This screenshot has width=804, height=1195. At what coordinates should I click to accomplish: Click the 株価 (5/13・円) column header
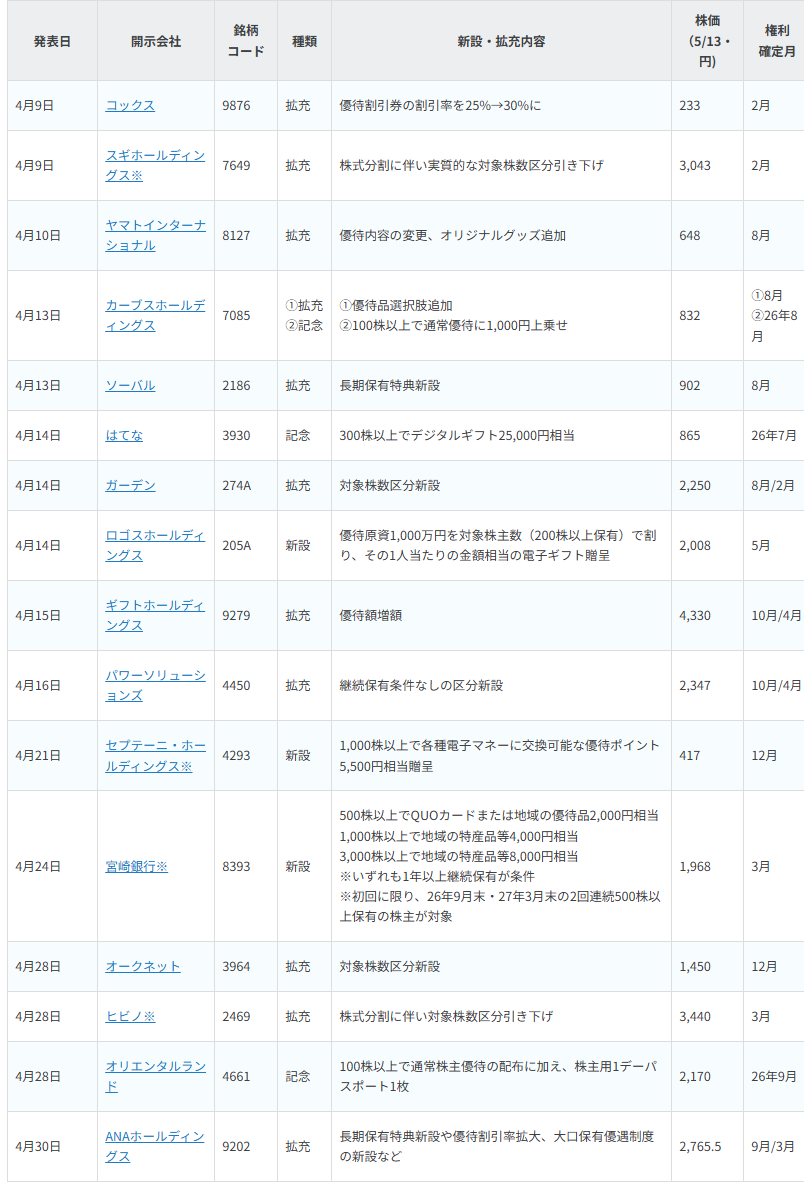coord(707,41)
